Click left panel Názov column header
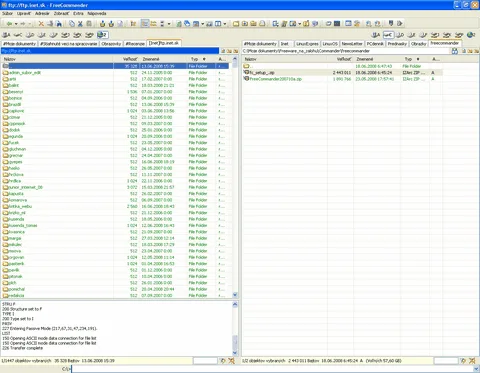Screen dimensions: 480x373 58,59
